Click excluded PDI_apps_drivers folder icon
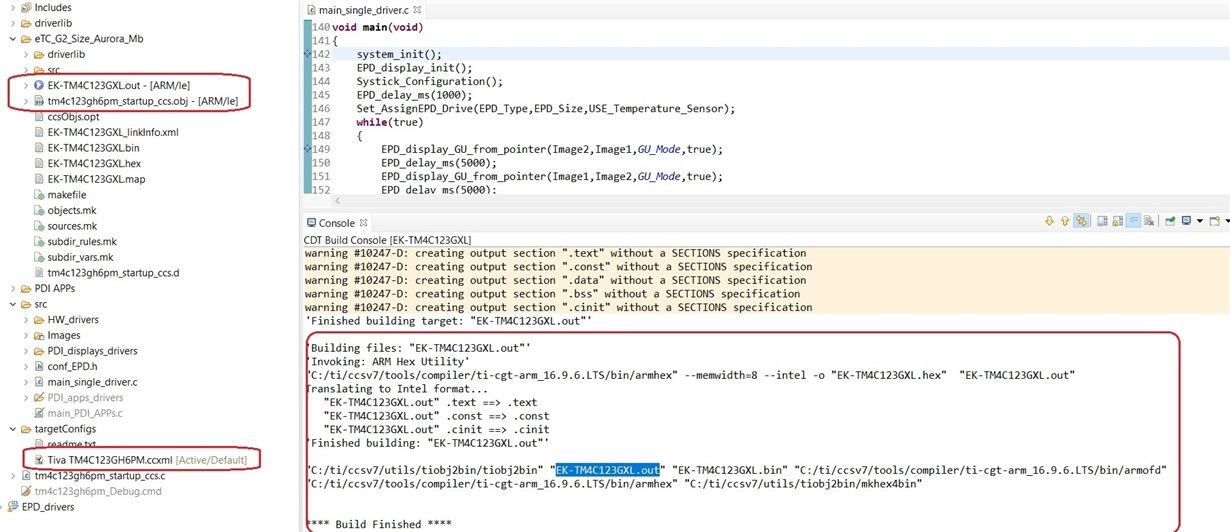 [39, 397]
